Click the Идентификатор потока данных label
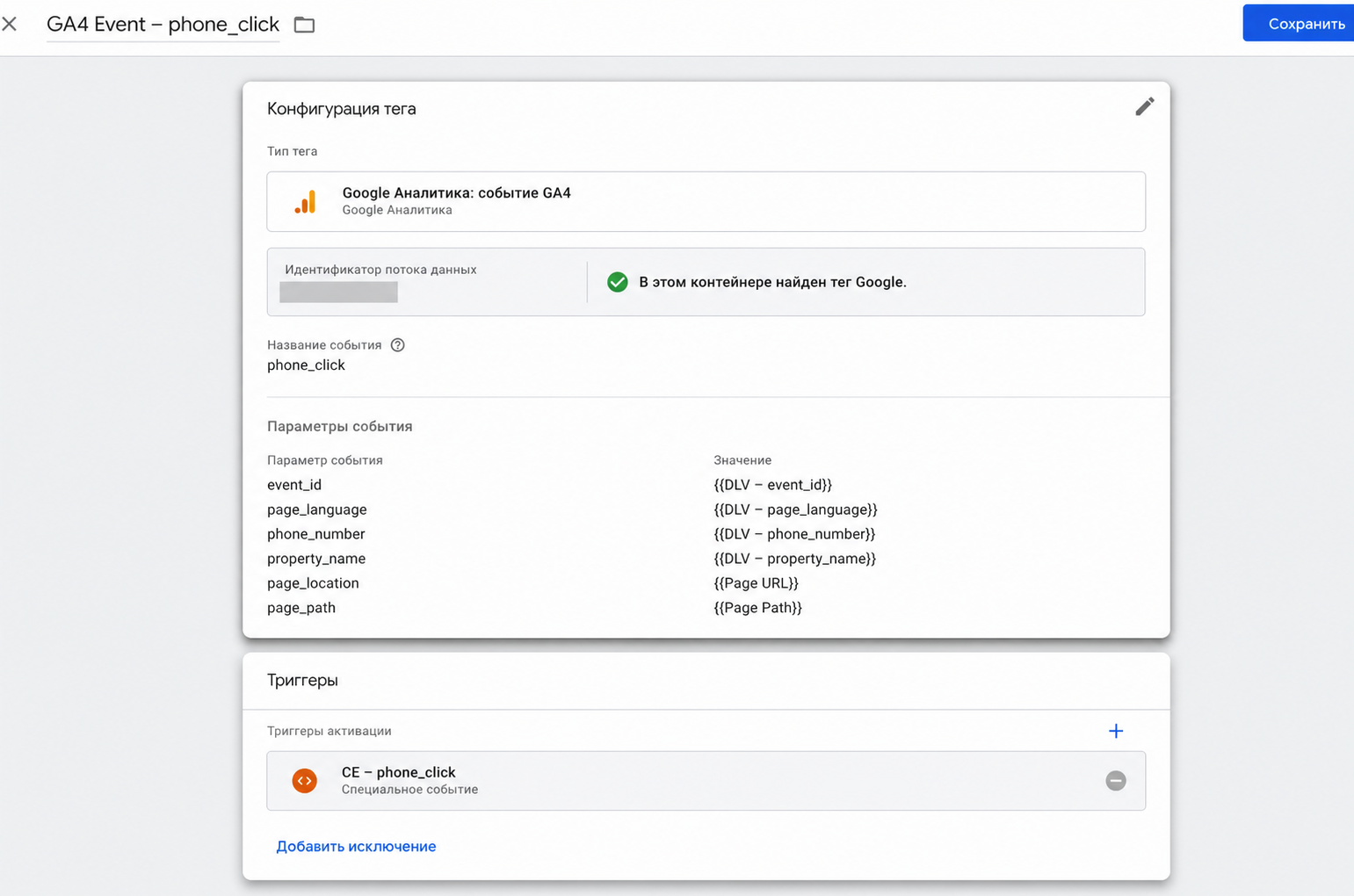The image size is (1354, 896). 380,270
